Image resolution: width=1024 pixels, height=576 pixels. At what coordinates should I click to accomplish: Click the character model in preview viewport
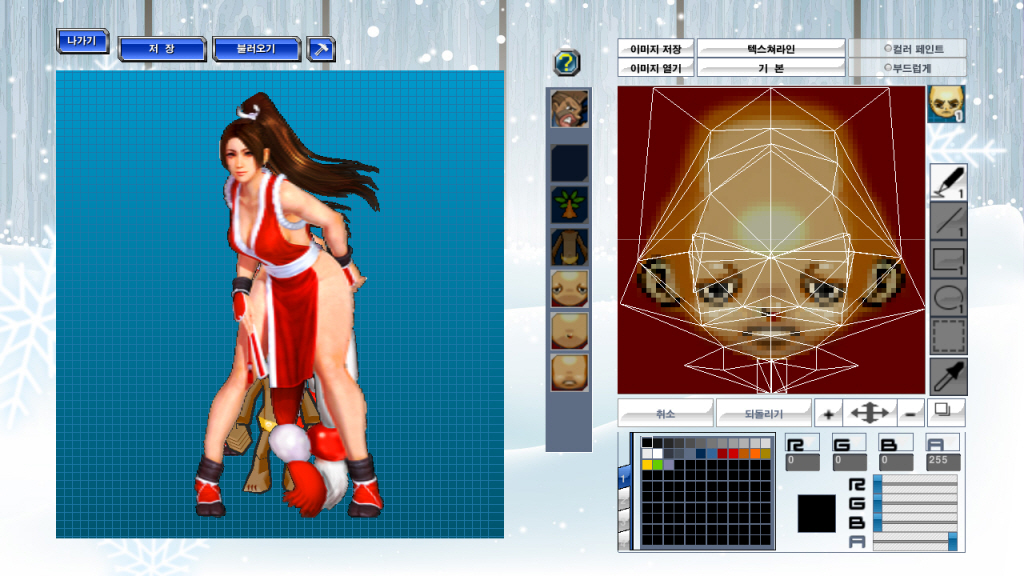point(287,307)
